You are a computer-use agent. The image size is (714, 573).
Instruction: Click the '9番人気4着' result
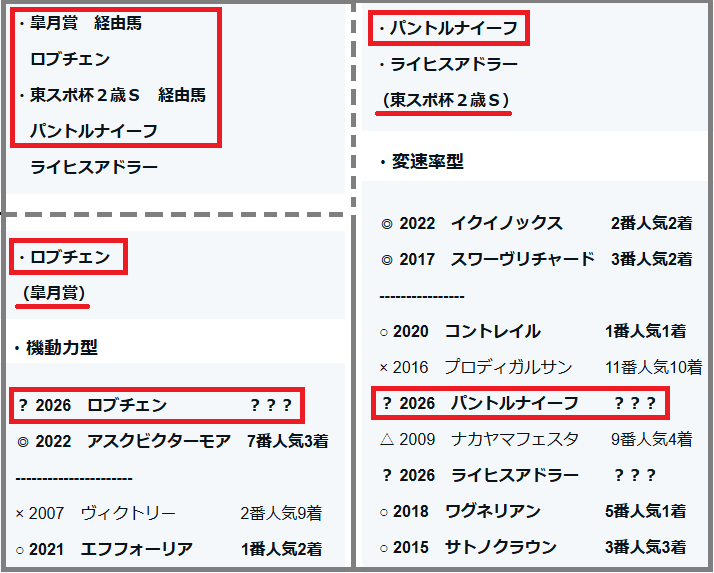pos(652,439)
